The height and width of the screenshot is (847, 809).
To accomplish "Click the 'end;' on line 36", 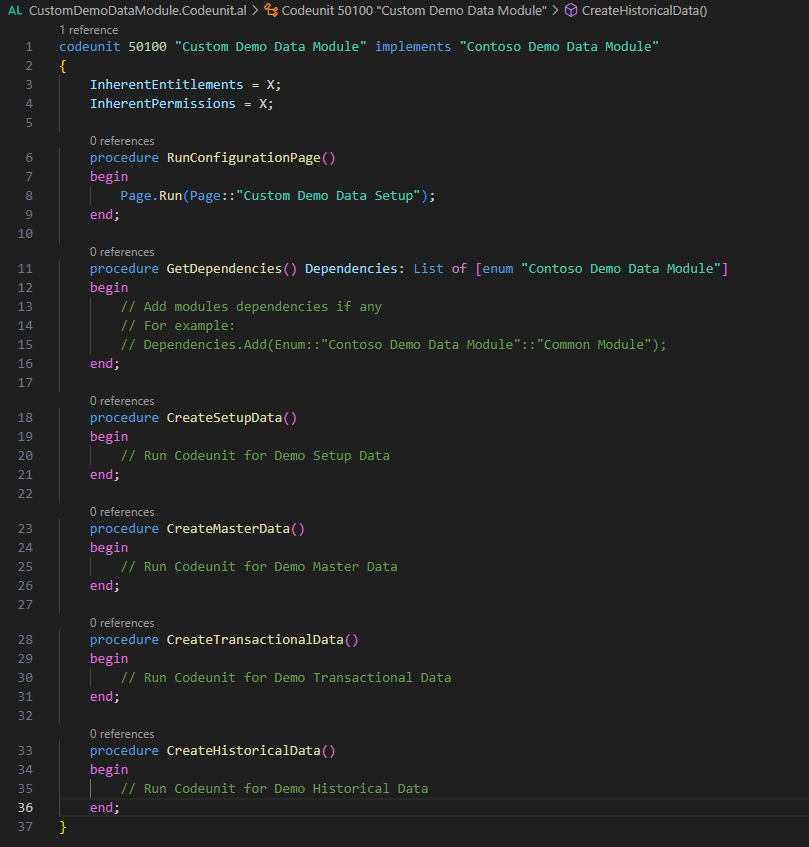I will [105, 808].
